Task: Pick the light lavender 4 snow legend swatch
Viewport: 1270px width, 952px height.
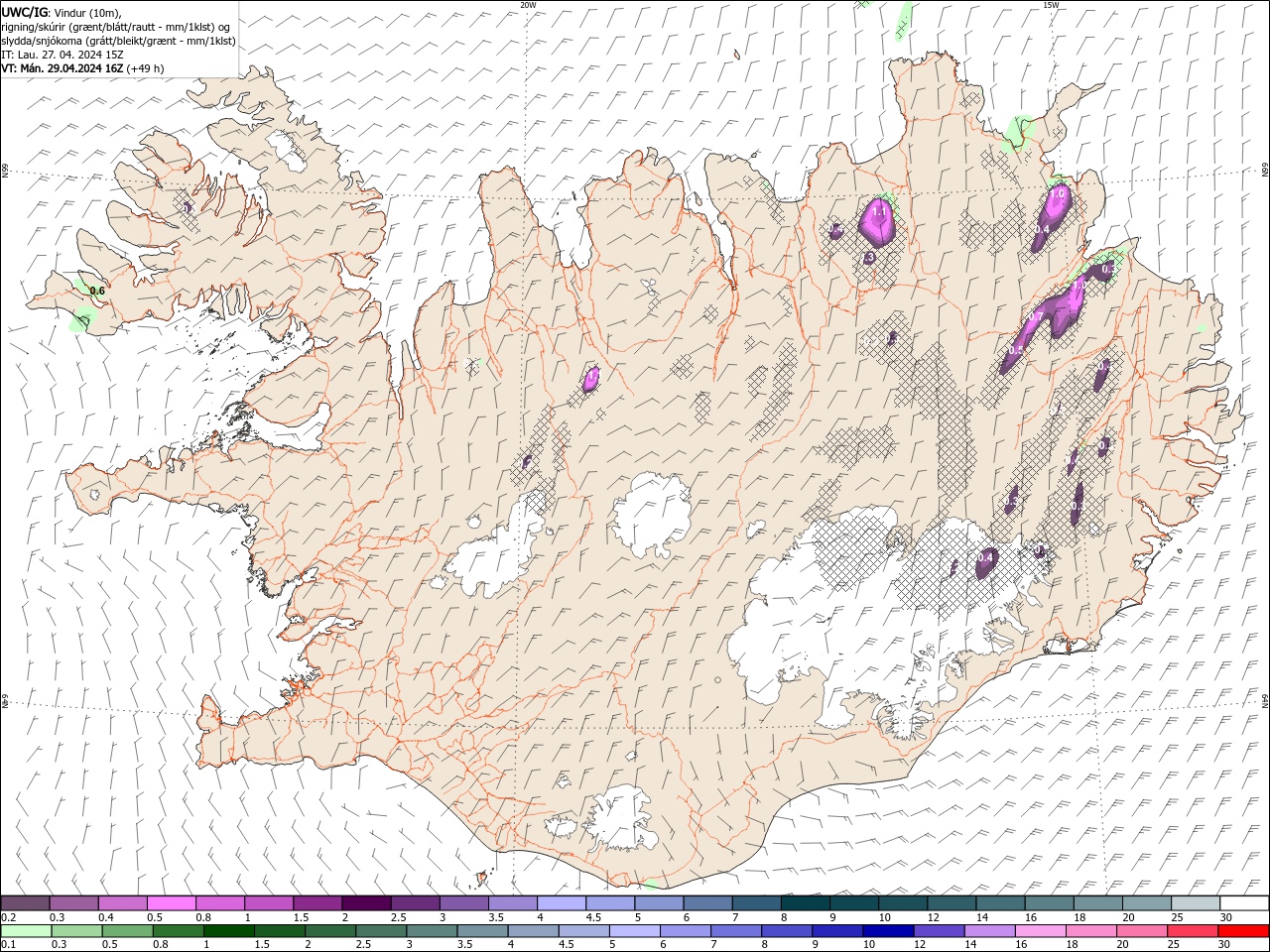Action: pos(561,902)
